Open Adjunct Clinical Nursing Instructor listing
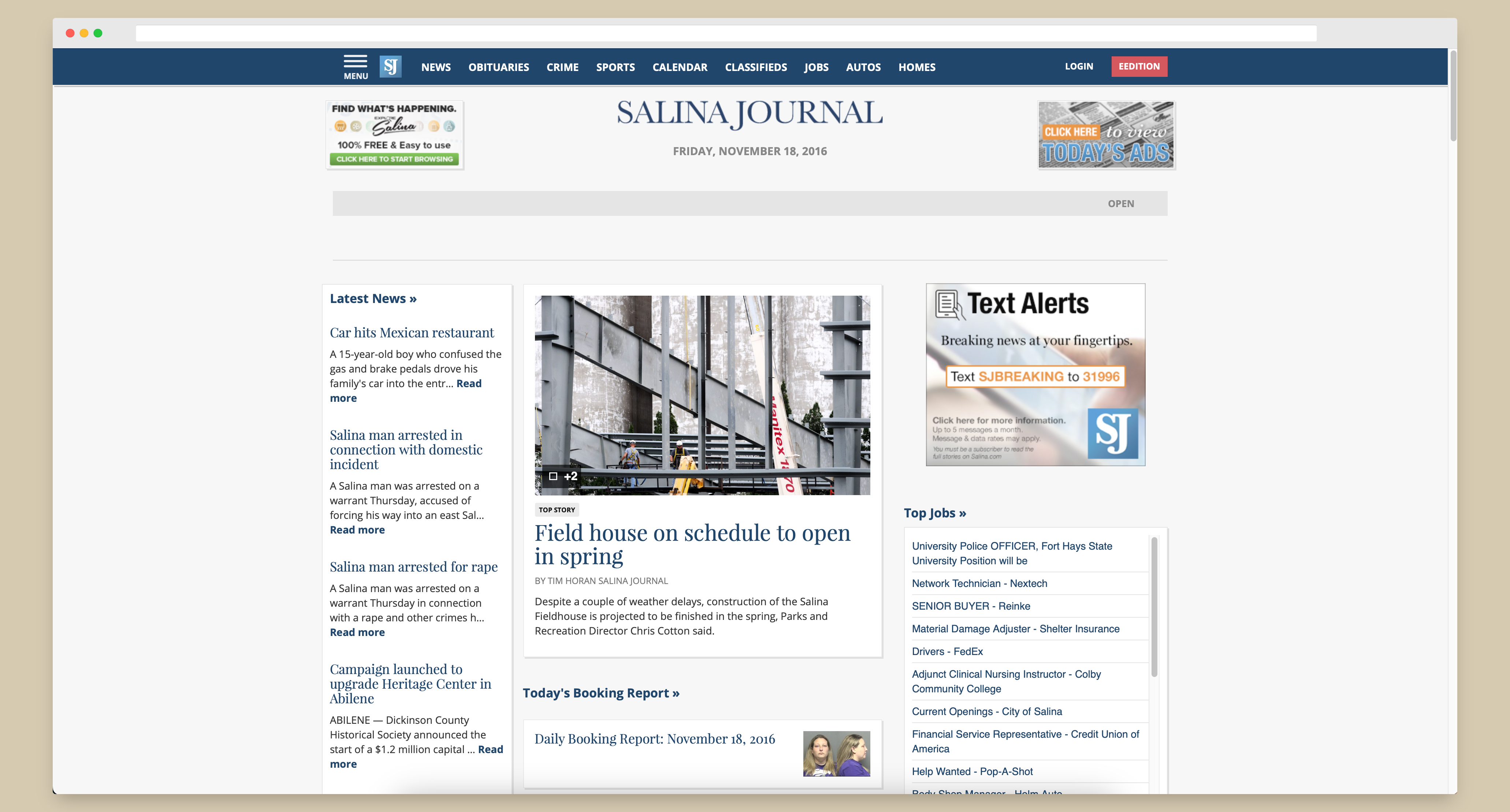Viewport: 1510px width, 812px height. 1006,681
